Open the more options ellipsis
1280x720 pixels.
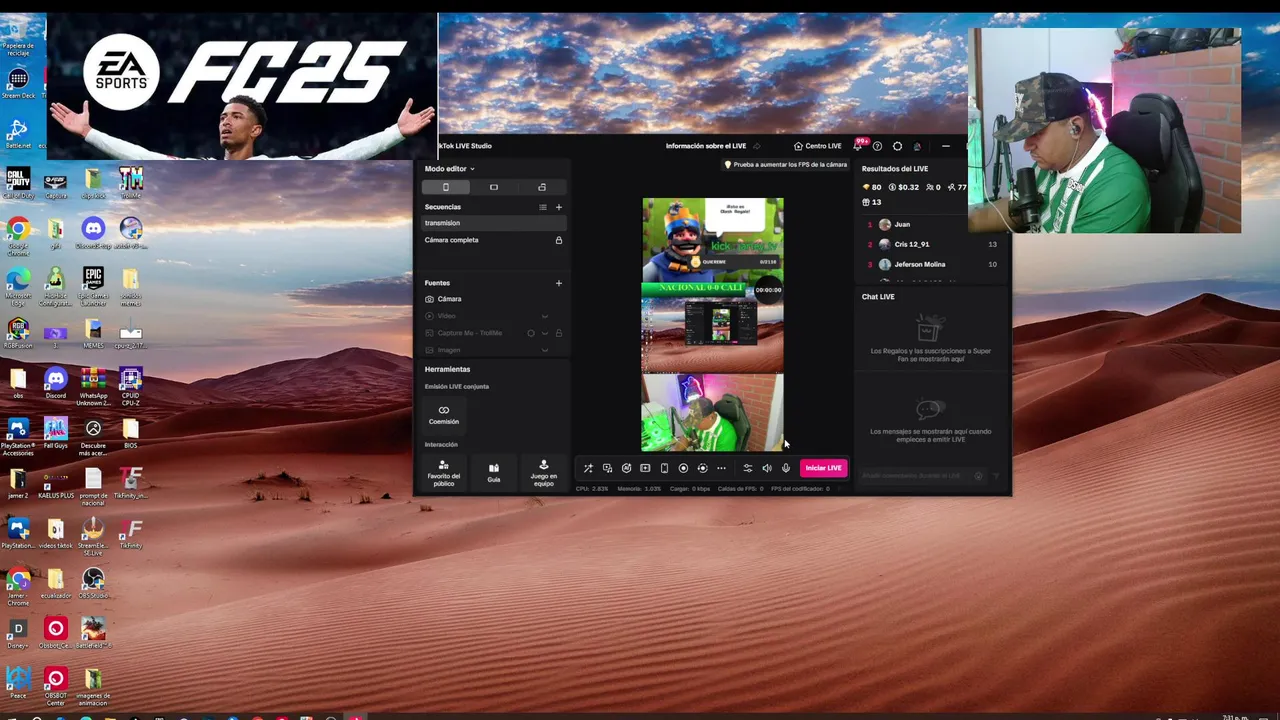721,468
